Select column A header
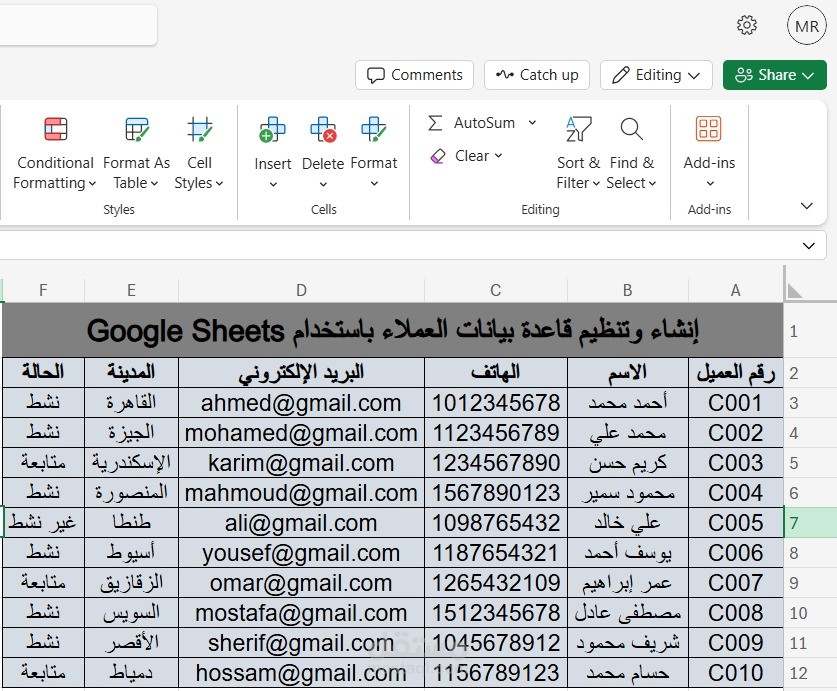The height and width of the screenshot is (691, 837). [x=736, y=290]
